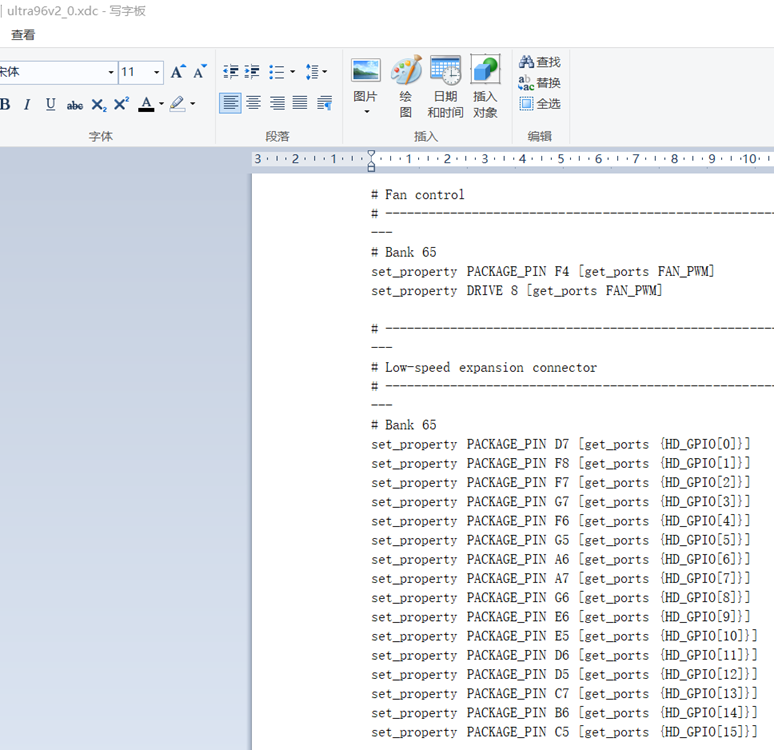
Task: Open the font name dropdown
Action: [111, 73]
